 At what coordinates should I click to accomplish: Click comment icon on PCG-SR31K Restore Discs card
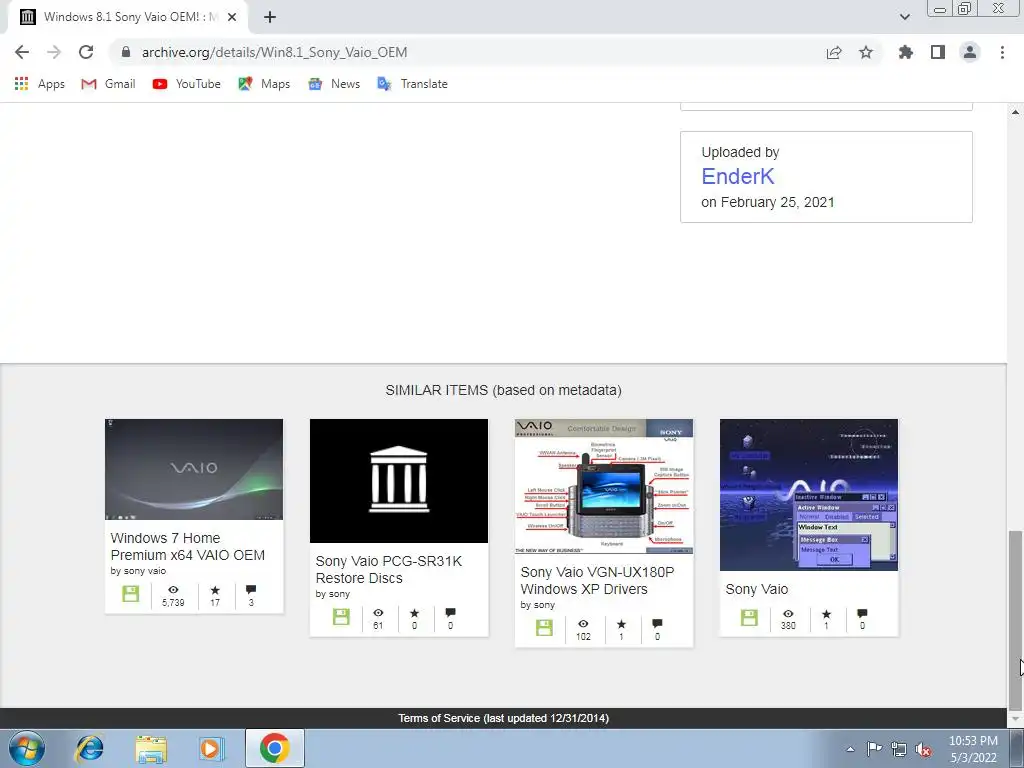pos(450,613)
